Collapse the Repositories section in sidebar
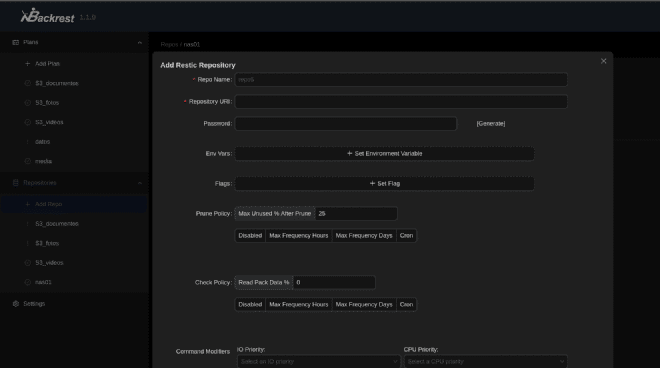Screen dimensions: 660x368 (140, 183)
